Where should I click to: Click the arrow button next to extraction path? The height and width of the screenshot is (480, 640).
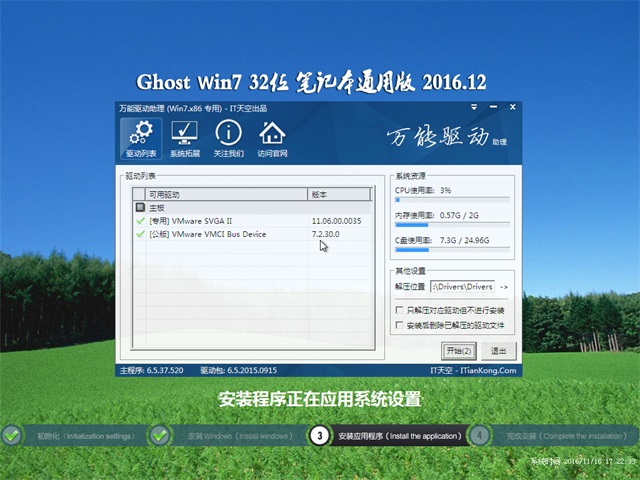click(x=504, y=288)
